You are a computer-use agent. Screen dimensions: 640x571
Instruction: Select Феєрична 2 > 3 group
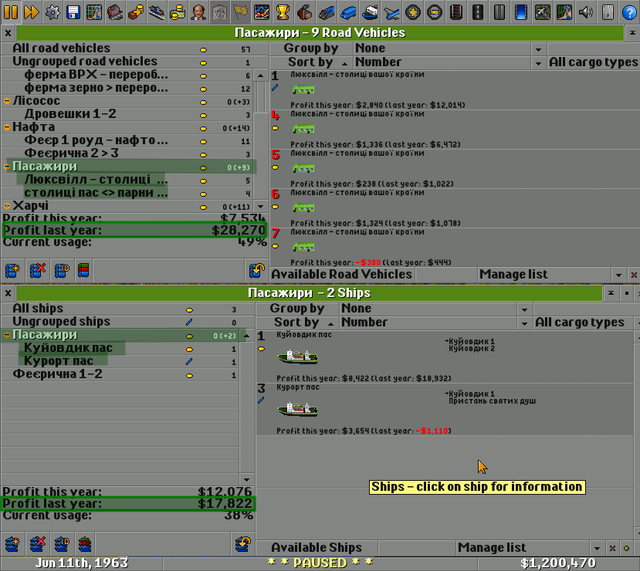(x=127, y=153)
